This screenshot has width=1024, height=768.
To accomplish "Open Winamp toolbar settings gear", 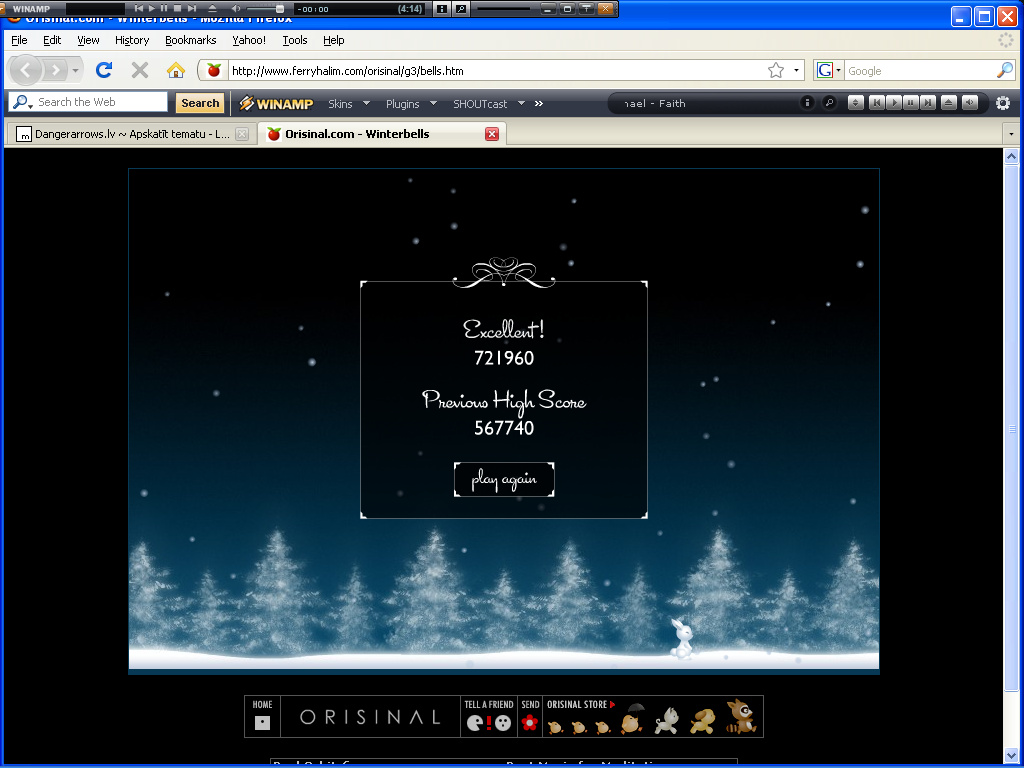I will [x=1002, y=103].
